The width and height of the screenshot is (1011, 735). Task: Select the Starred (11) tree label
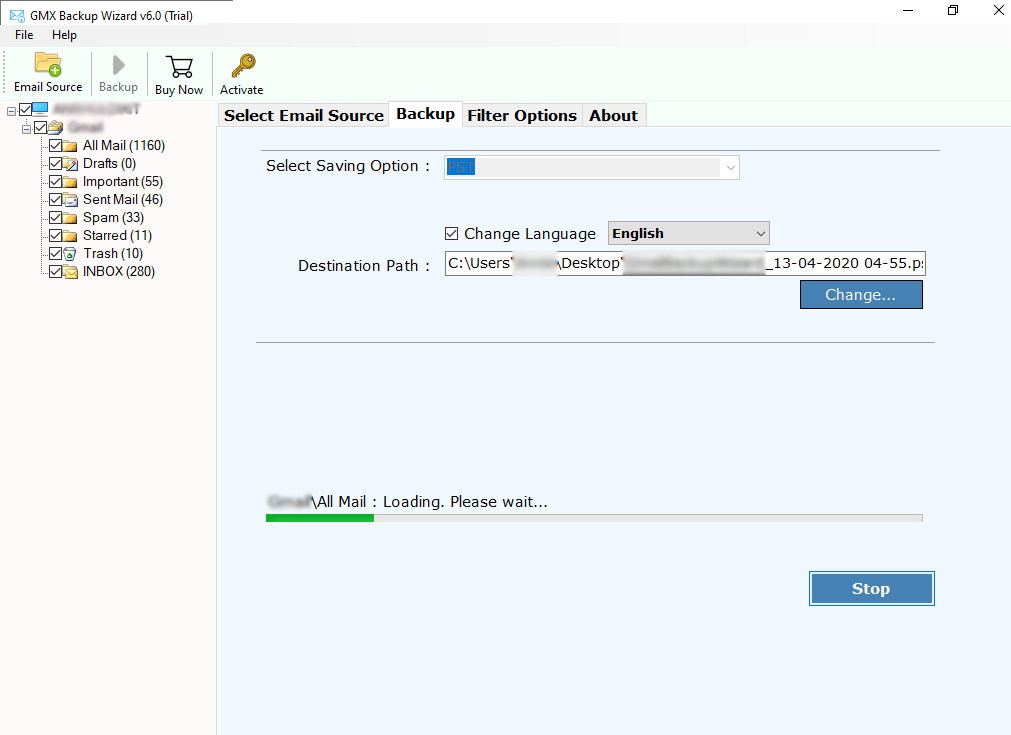(x=117, y=235)
